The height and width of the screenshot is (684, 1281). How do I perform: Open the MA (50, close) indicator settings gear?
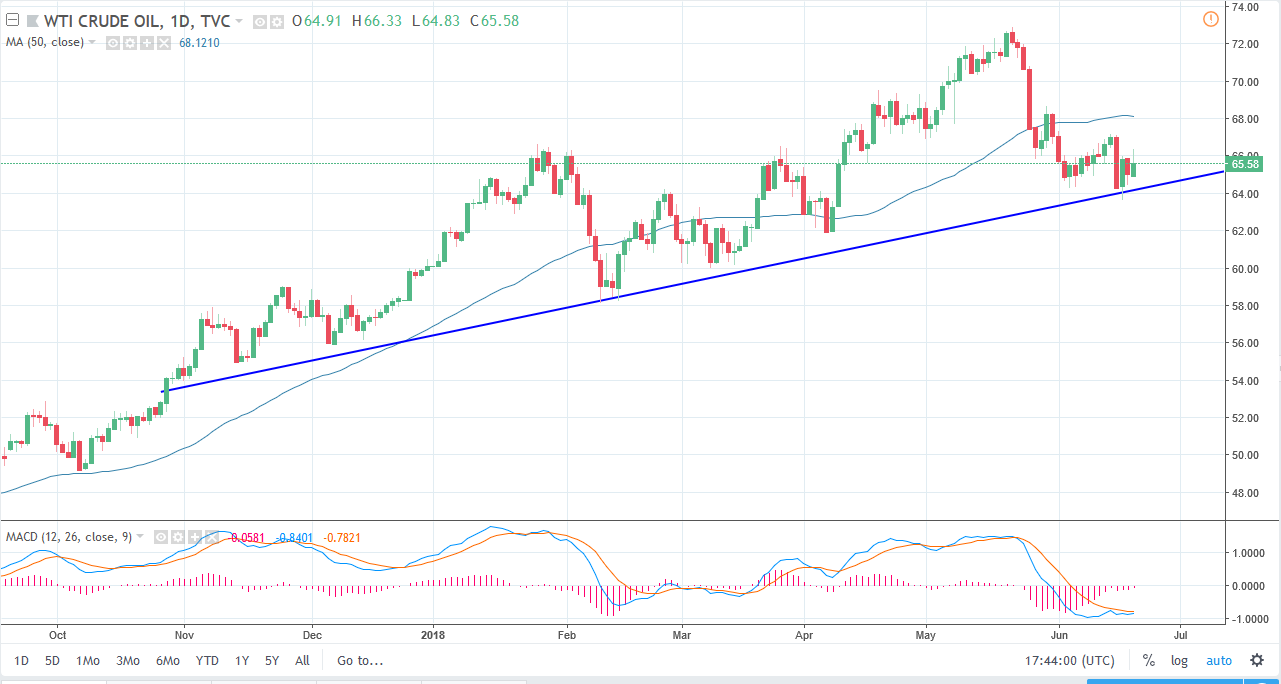(x=128, y=43)
